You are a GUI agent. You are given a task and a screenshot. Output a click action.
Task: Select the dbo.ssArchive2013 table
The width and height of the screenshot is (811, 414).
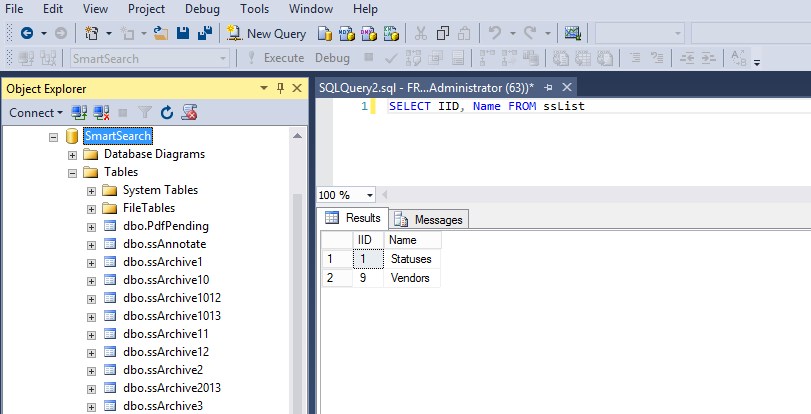[172, 388]
